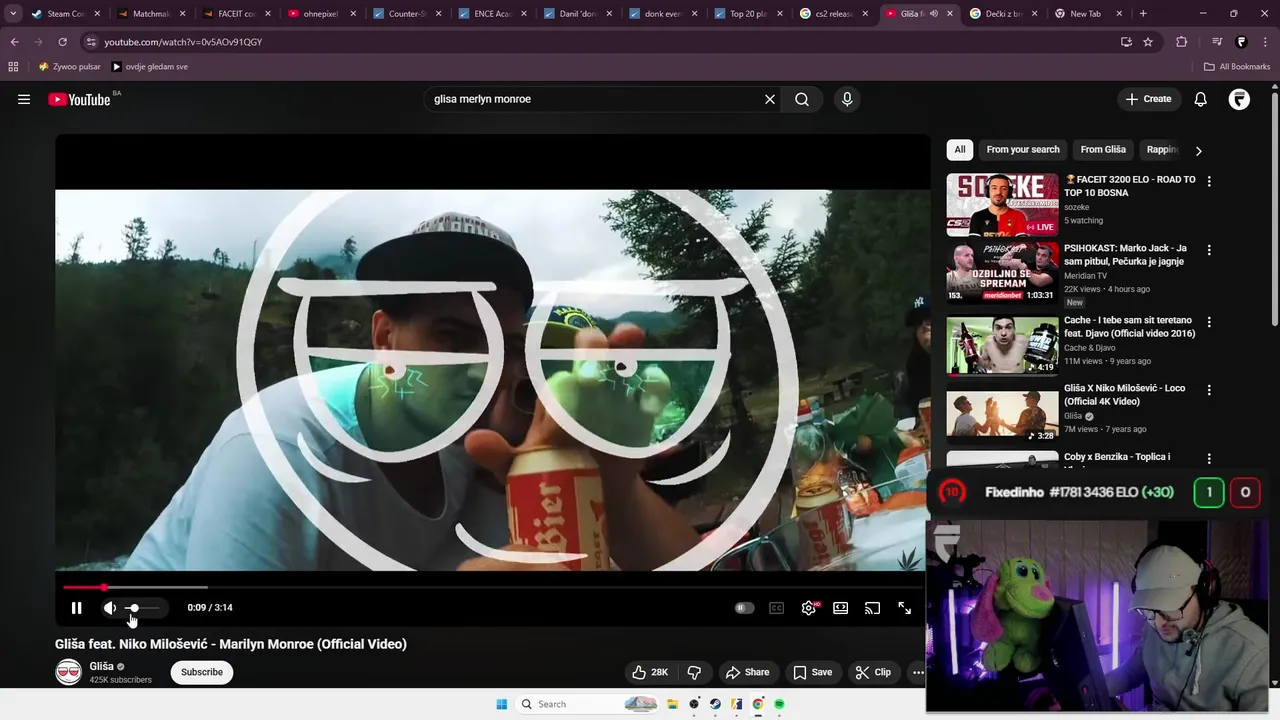Switch to theater mode
This screenshot has height=720, width=1280.
tap(841, 608)
